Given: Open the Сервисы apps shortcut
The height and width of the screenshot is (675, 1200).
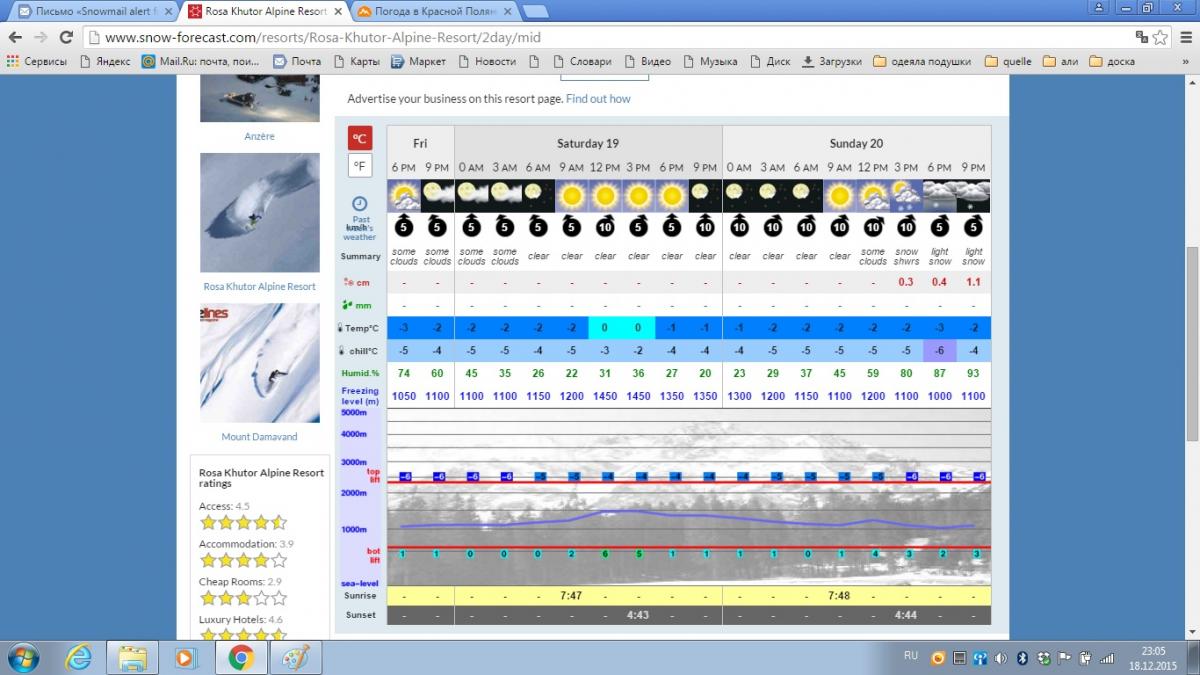Looking at the screenshot, I should click(x=36, y=61).
